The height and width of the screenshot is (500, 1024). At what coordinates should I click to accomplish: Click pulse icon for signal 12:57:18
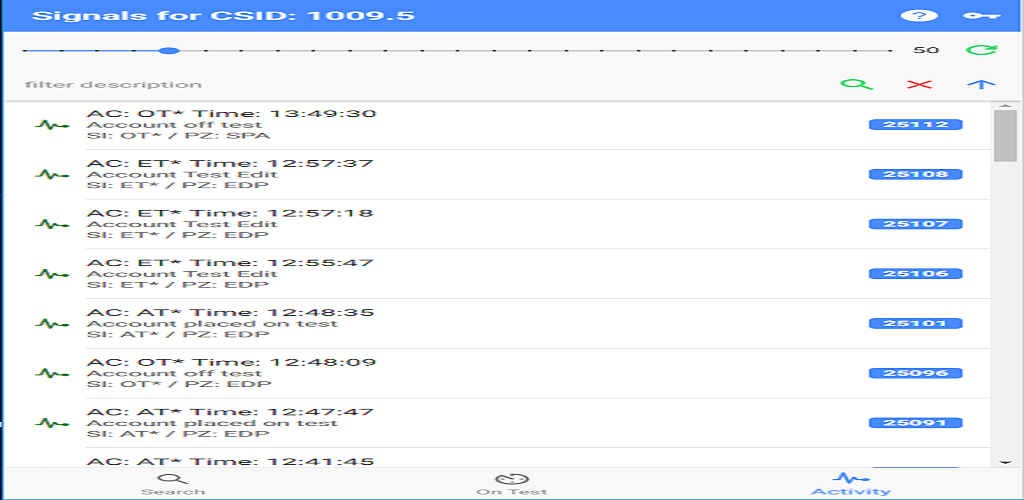[52, 224]
